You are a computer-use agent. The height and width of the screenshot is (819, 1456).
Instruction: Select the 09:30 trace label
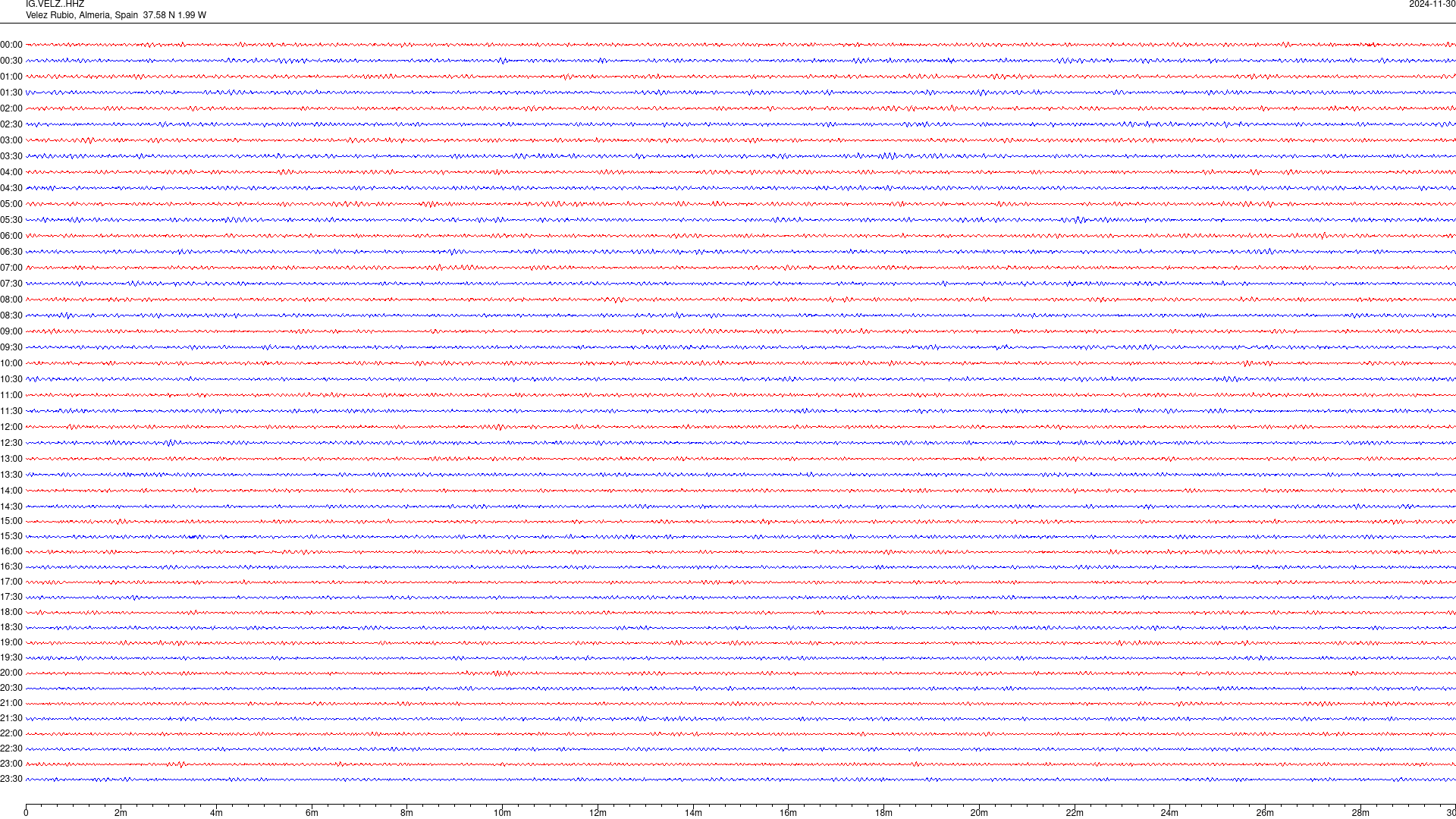tap(11, 347)
